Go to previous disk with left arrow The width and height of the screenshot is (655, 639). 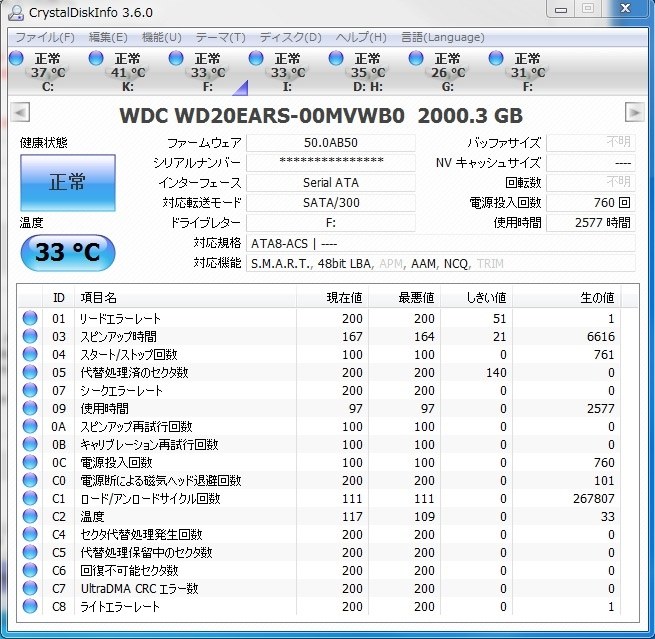pyautogui.click(x=20, y=112)
